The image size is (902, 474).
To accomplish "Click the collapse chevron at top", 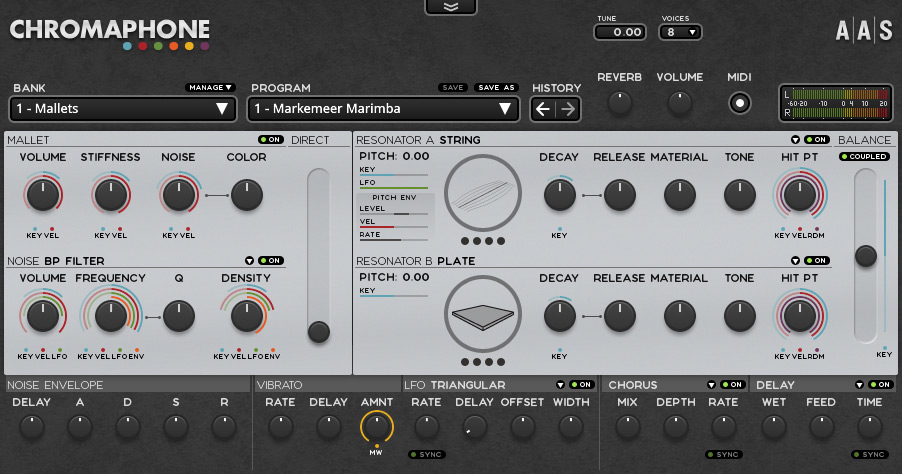I will pos(450,7).
